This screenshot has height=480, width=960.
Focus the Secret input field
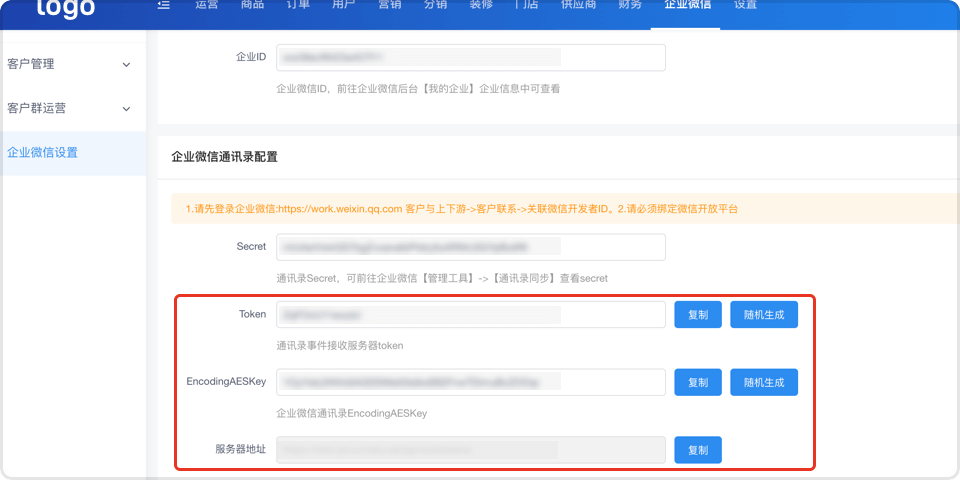tap(470, 247)
